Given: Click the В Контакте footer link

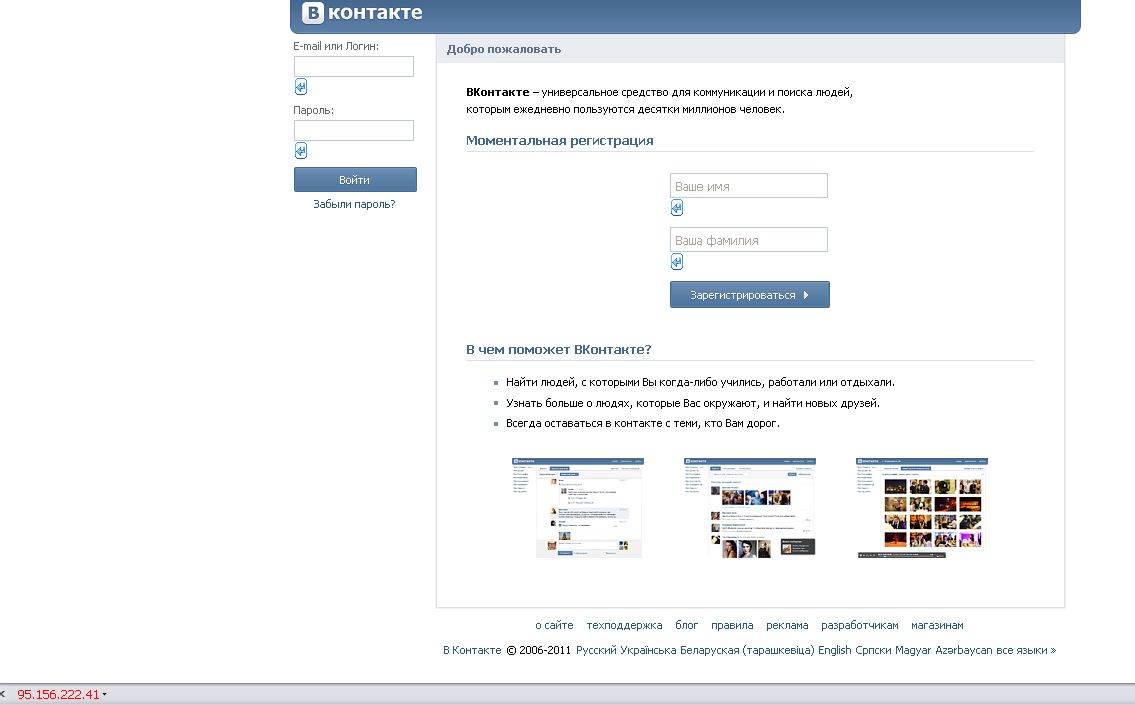Looking at the screenshot, I should coord(472,650).
